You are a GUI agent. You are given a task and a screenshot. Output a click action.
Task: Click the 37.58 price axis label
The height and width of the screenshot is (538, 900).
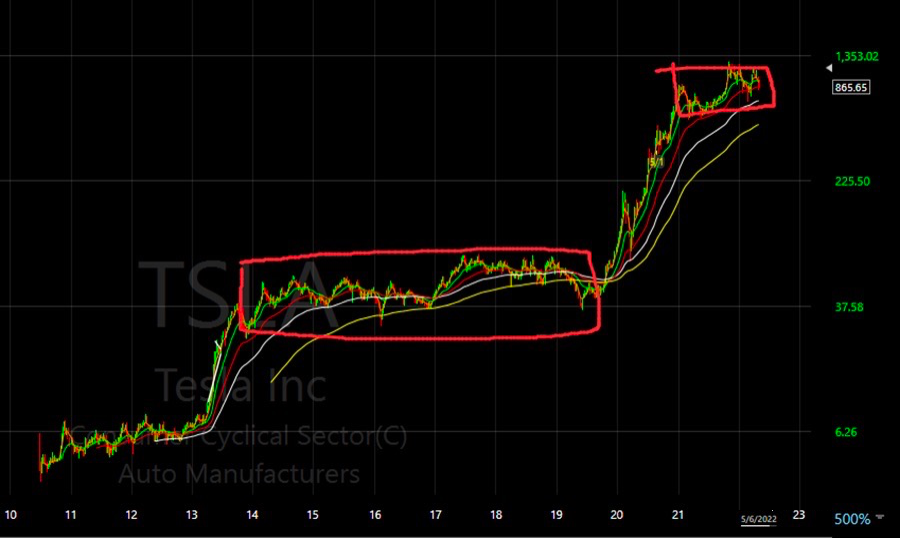click(x=849, y=307)
